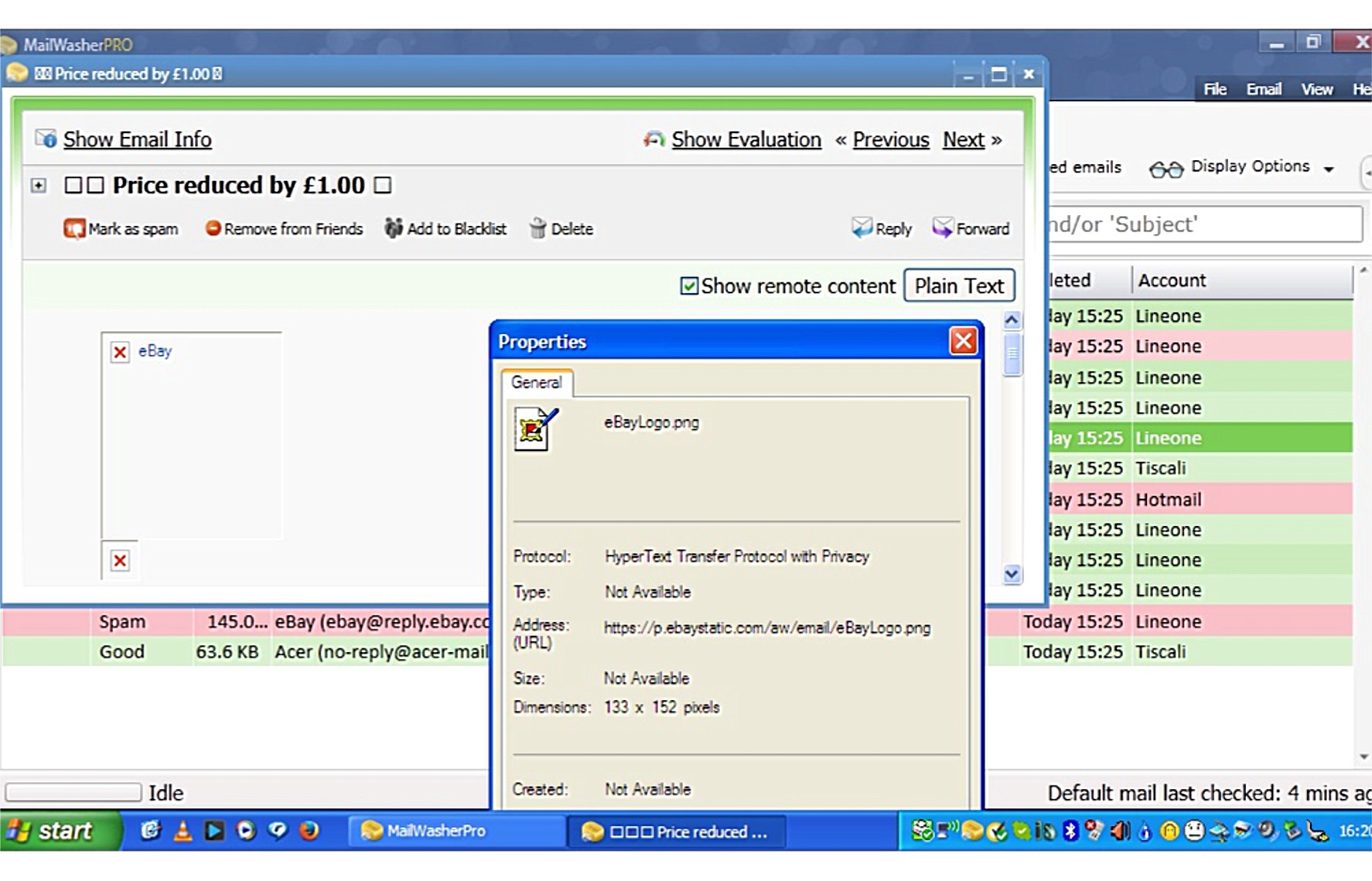Click the Display Options glasses icon

(x=1166, y=169)
